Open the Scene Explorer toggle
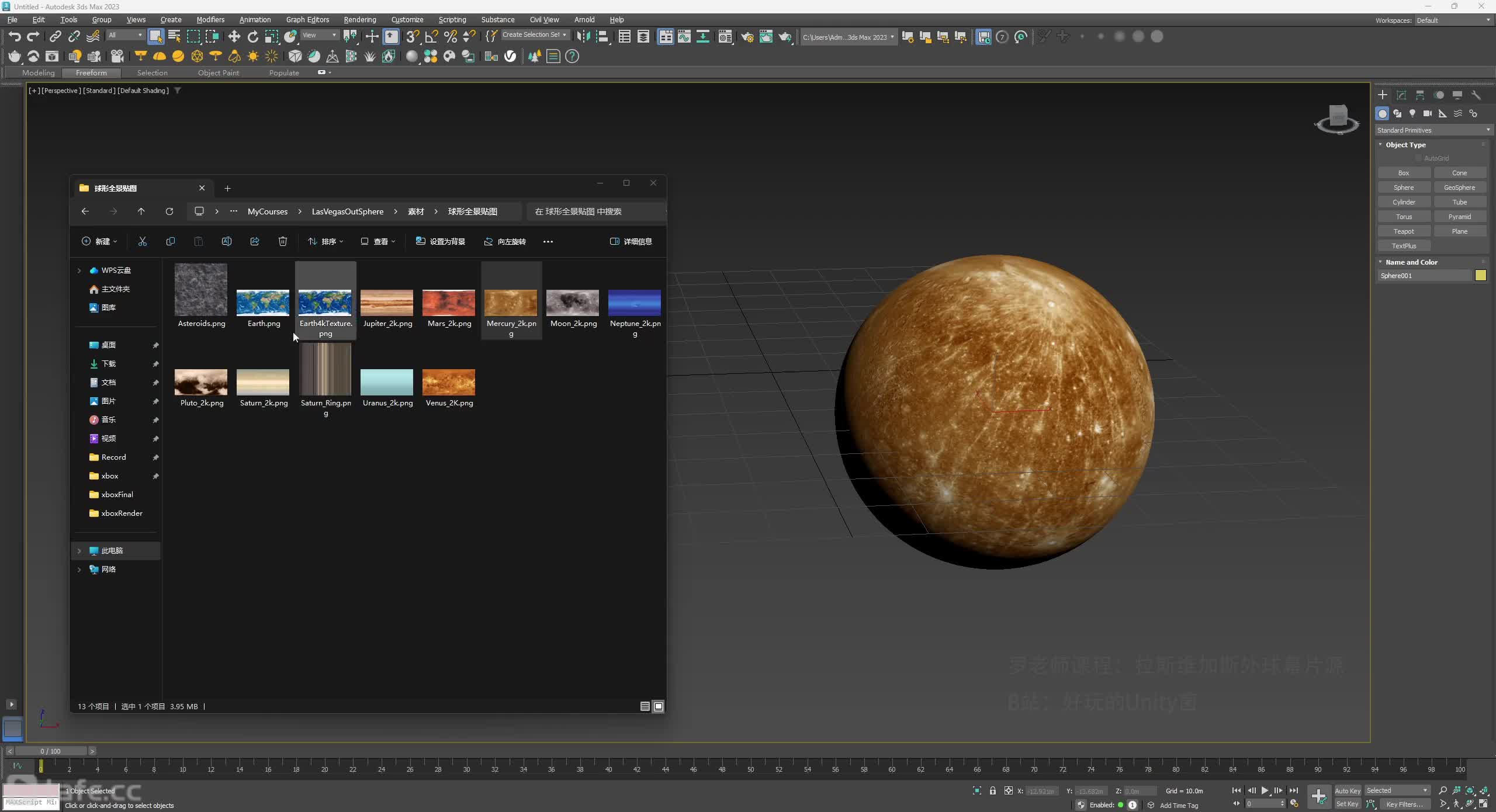 (x=624, y=37)
